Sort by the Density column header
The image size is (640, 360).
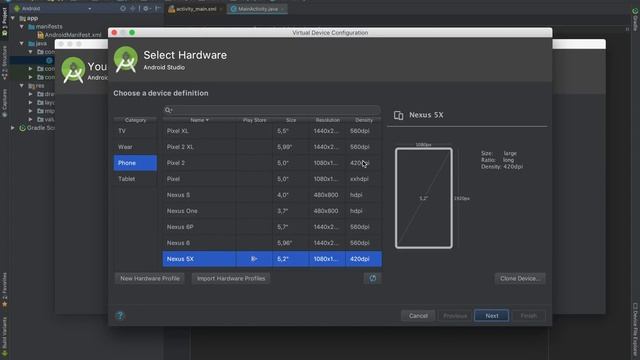(x=364, y=120)
